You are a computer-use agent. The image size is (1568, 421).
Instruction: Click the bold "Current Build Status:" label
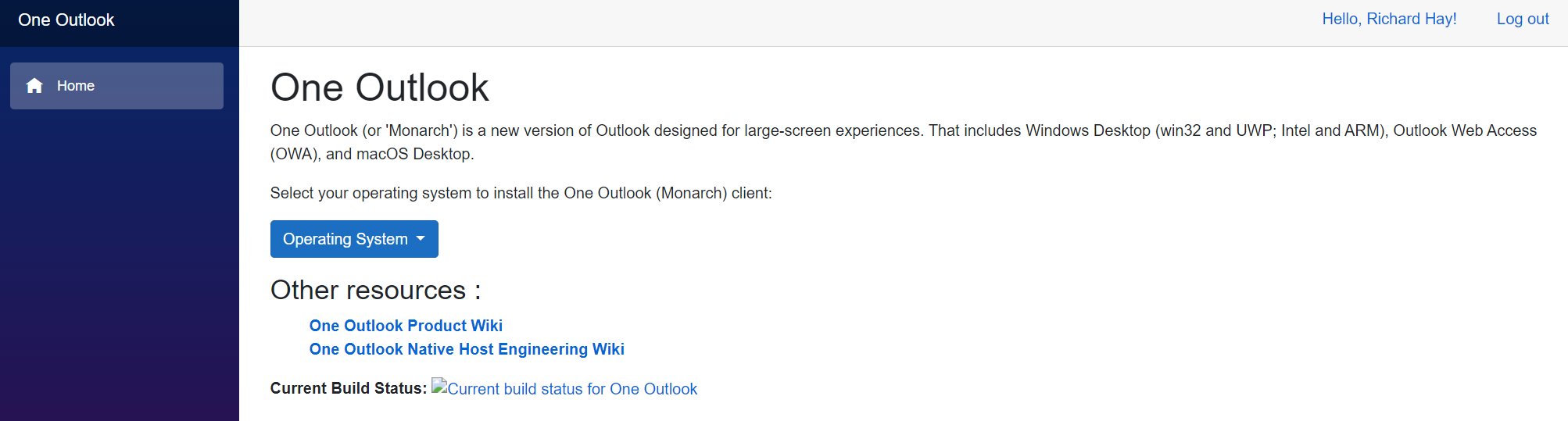pos(349,388)
